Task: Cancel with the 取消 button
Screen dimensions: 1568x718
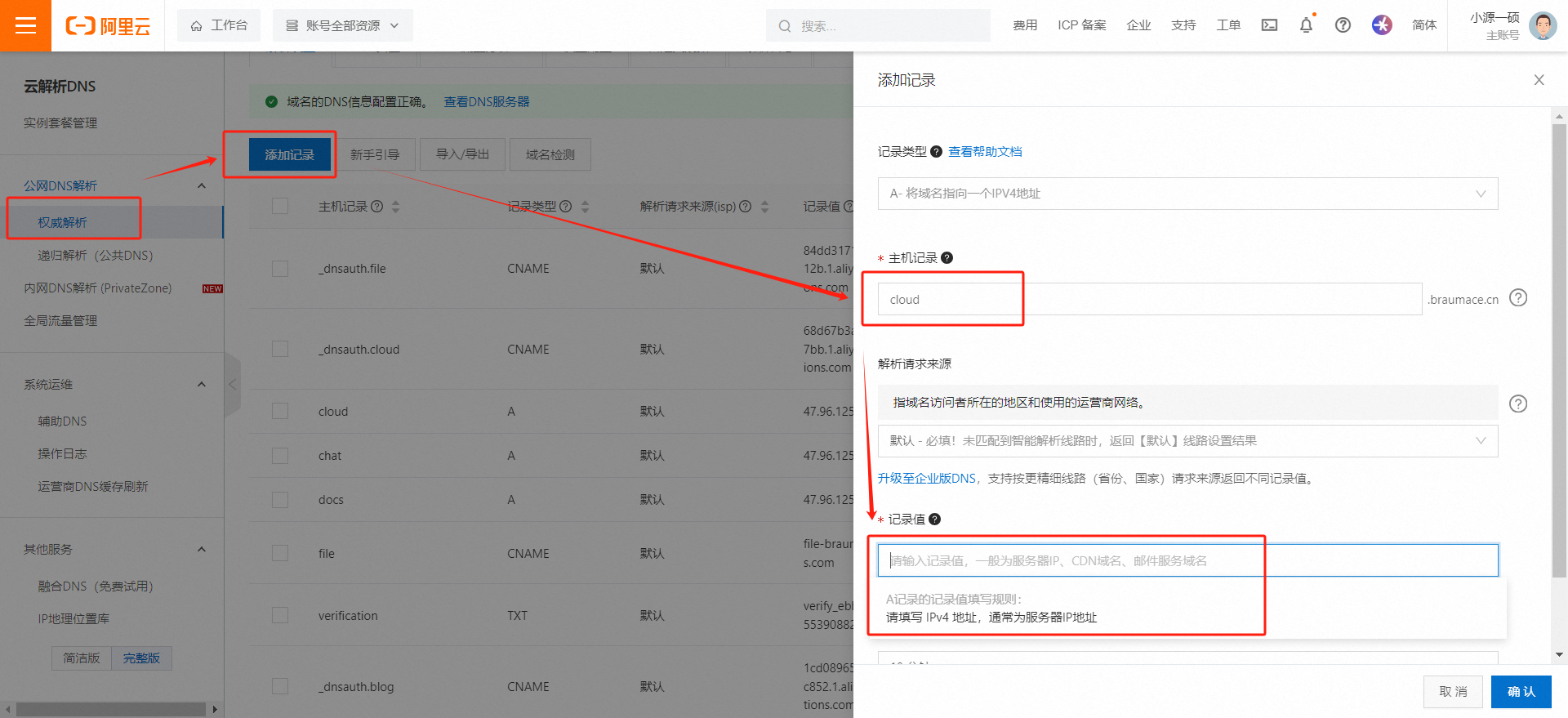Action: point(1454,692)
